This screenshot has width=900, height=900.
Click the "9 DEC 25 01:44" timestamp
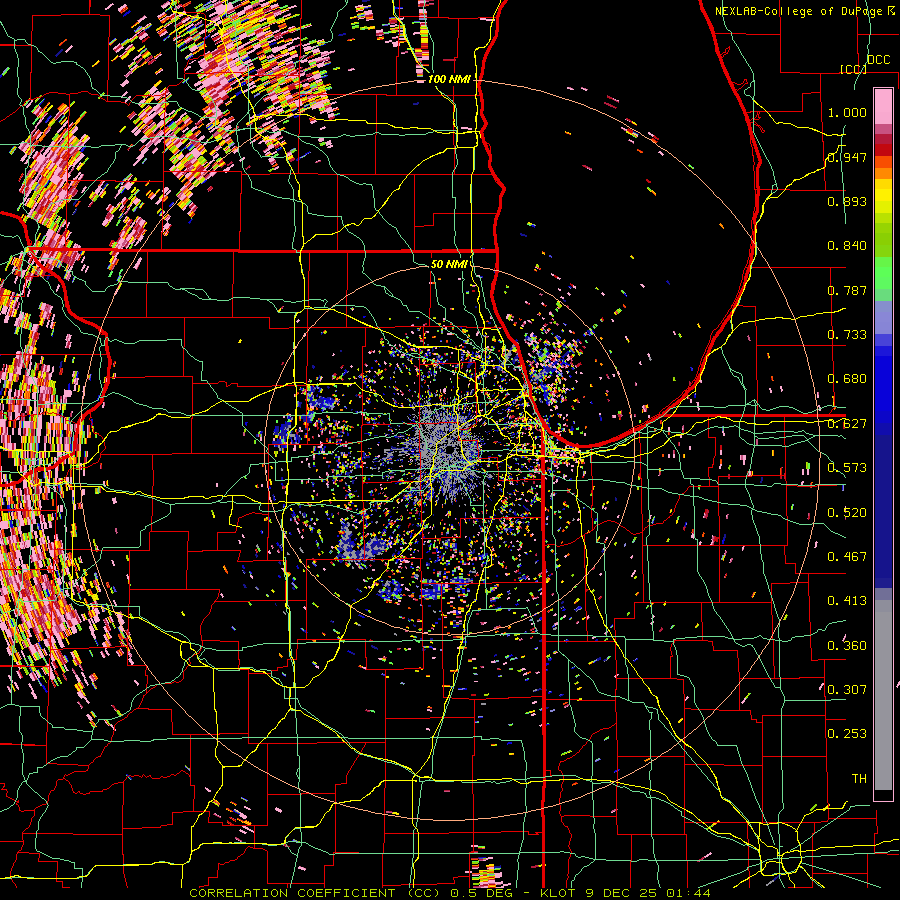(x=648, y=893)
